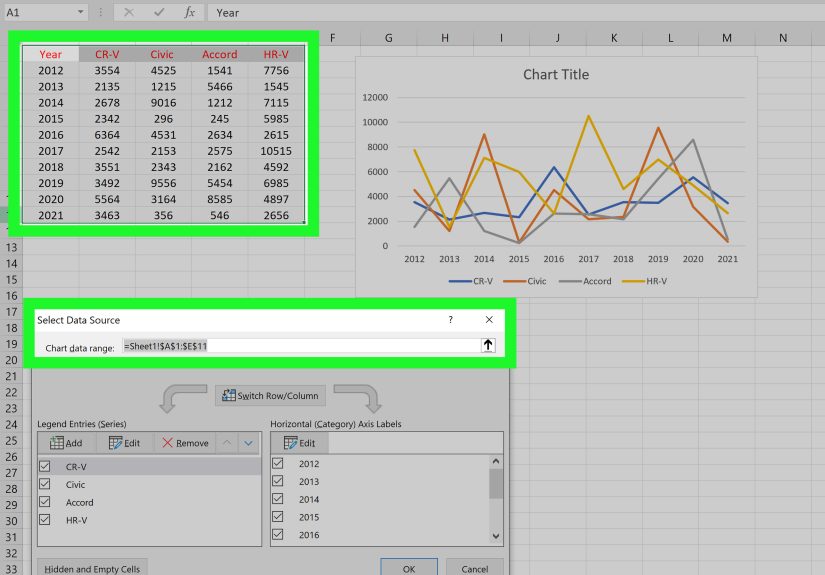Uncheck the 2015 category checkbox
This screenshot has width=825, height=575.
[x=278, y=517]
